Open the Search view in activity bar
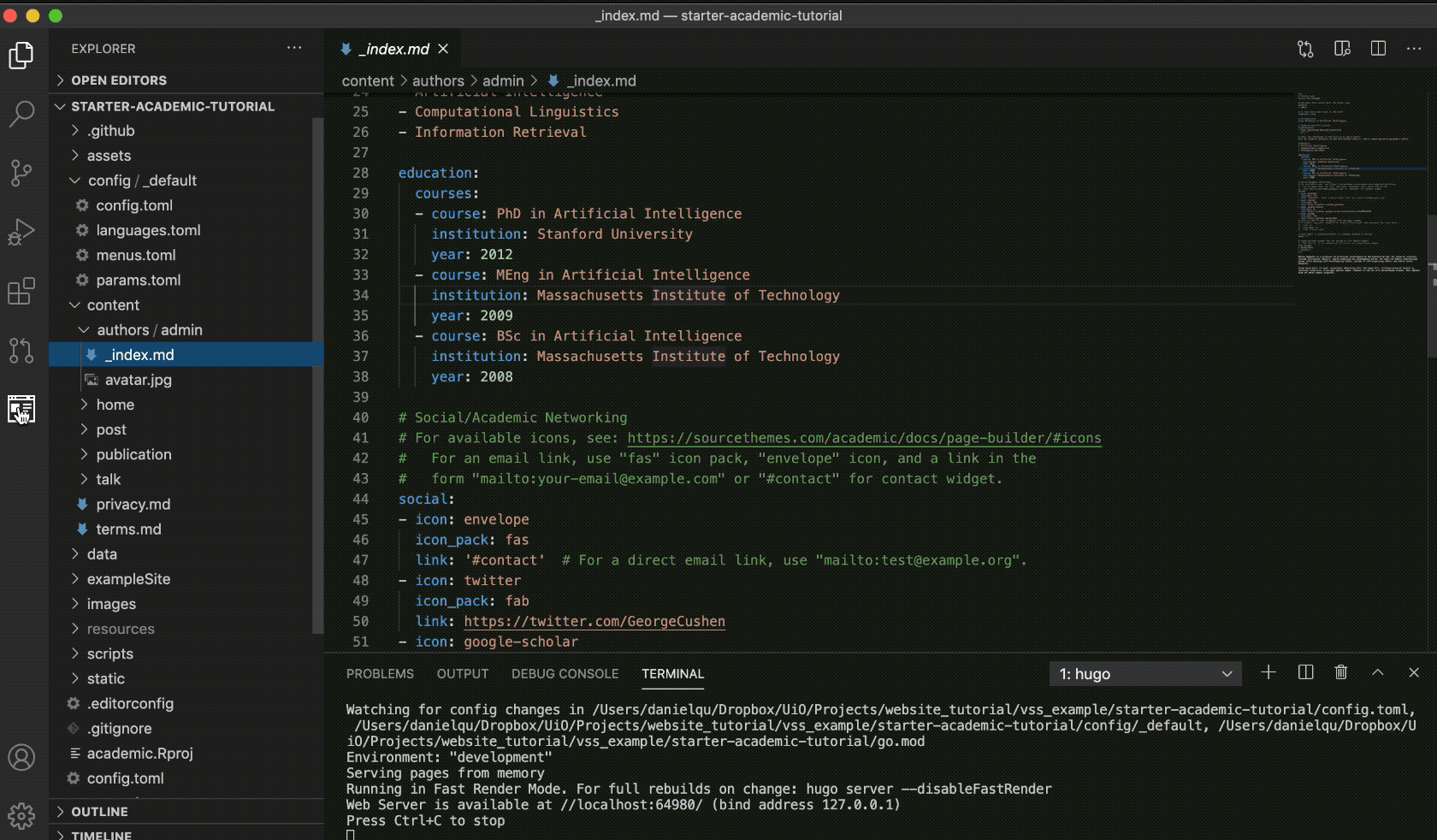 (21, 113)
